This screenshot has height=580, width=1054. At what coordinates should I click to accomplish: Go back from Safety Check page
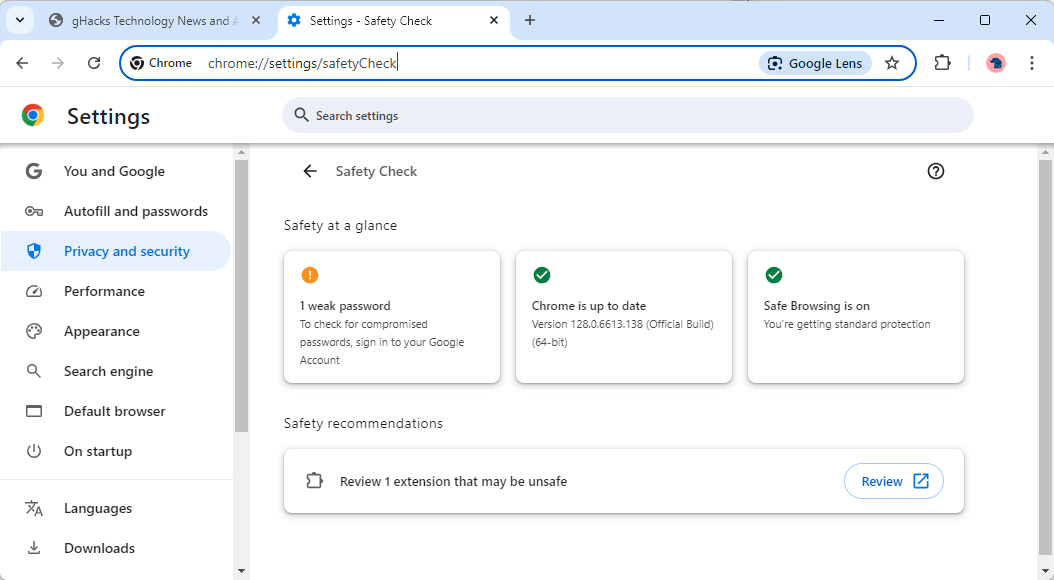pos(309,171)
